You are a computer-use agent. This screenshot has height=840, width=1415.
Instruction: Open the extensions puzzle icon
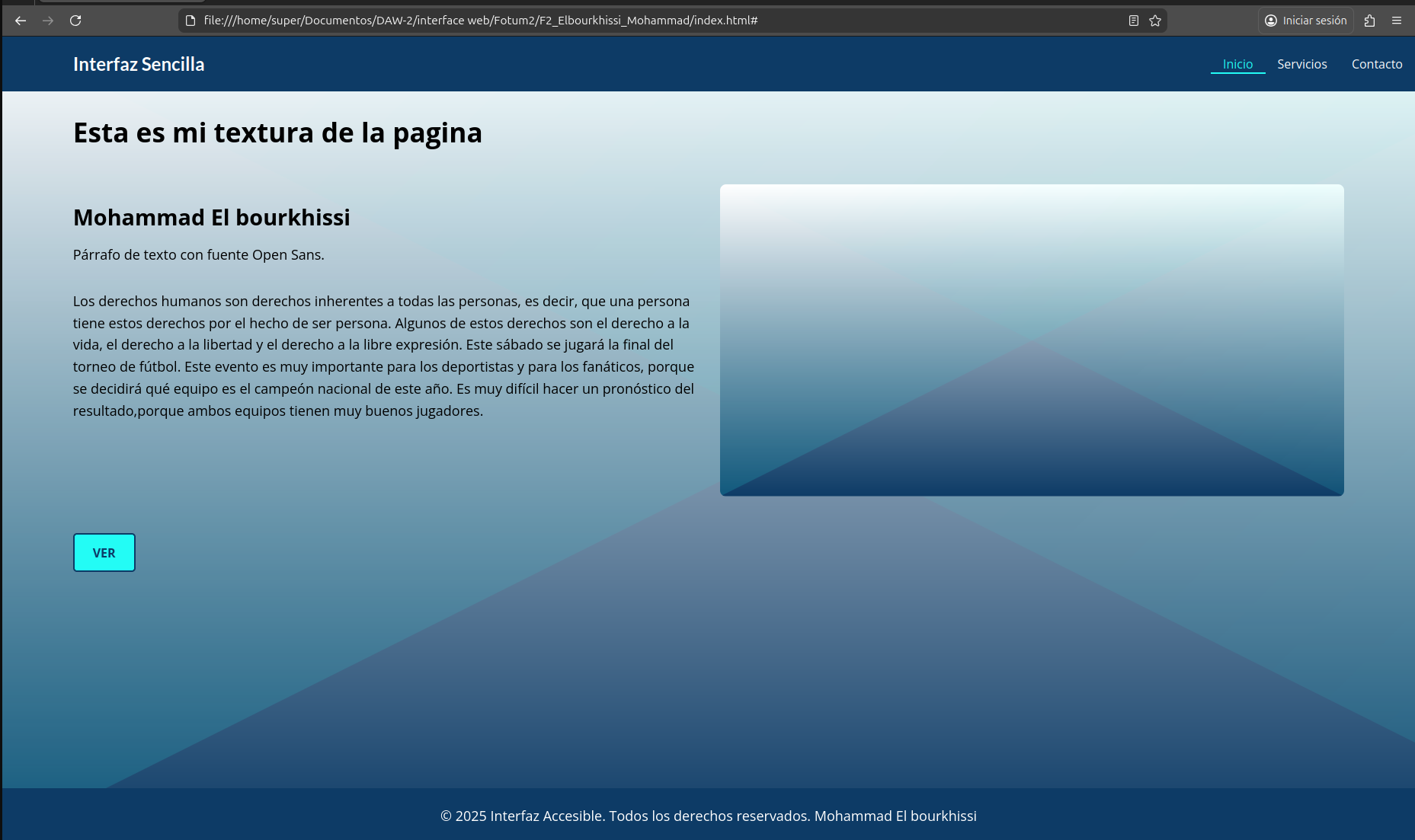click(x=1369, y=21)
